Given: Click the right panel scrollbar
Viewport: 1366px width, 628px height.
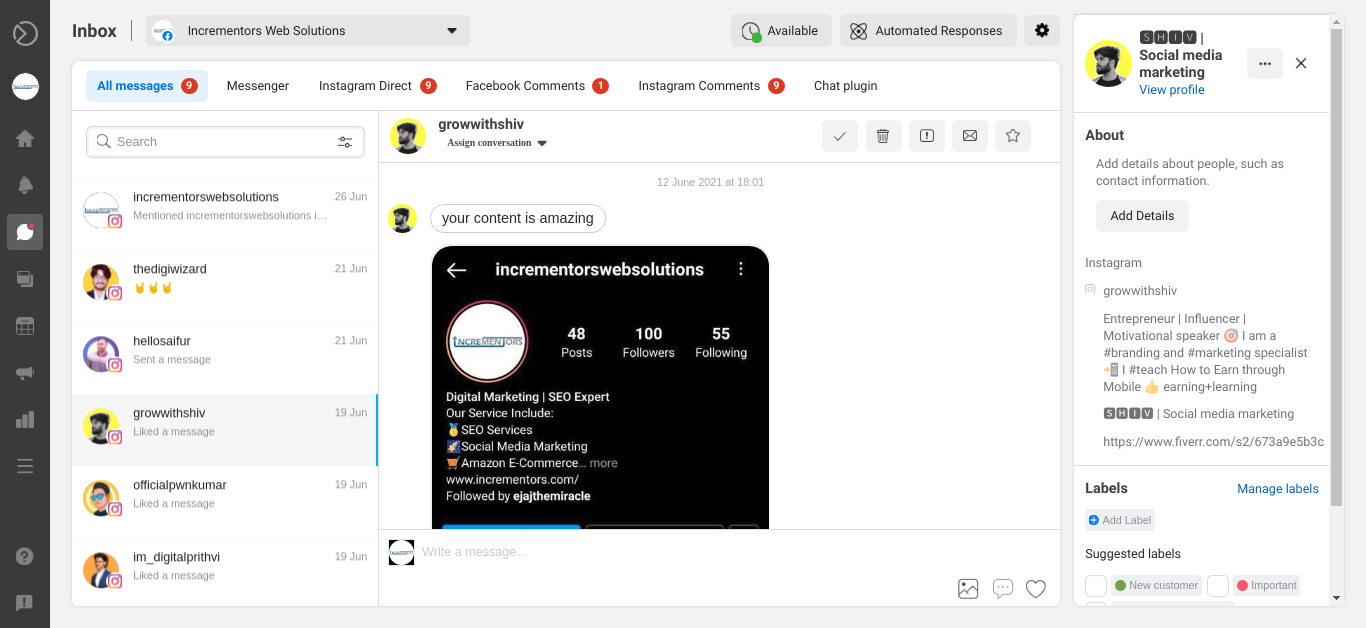Looking at the screenshot, I should pos(1337,267).
